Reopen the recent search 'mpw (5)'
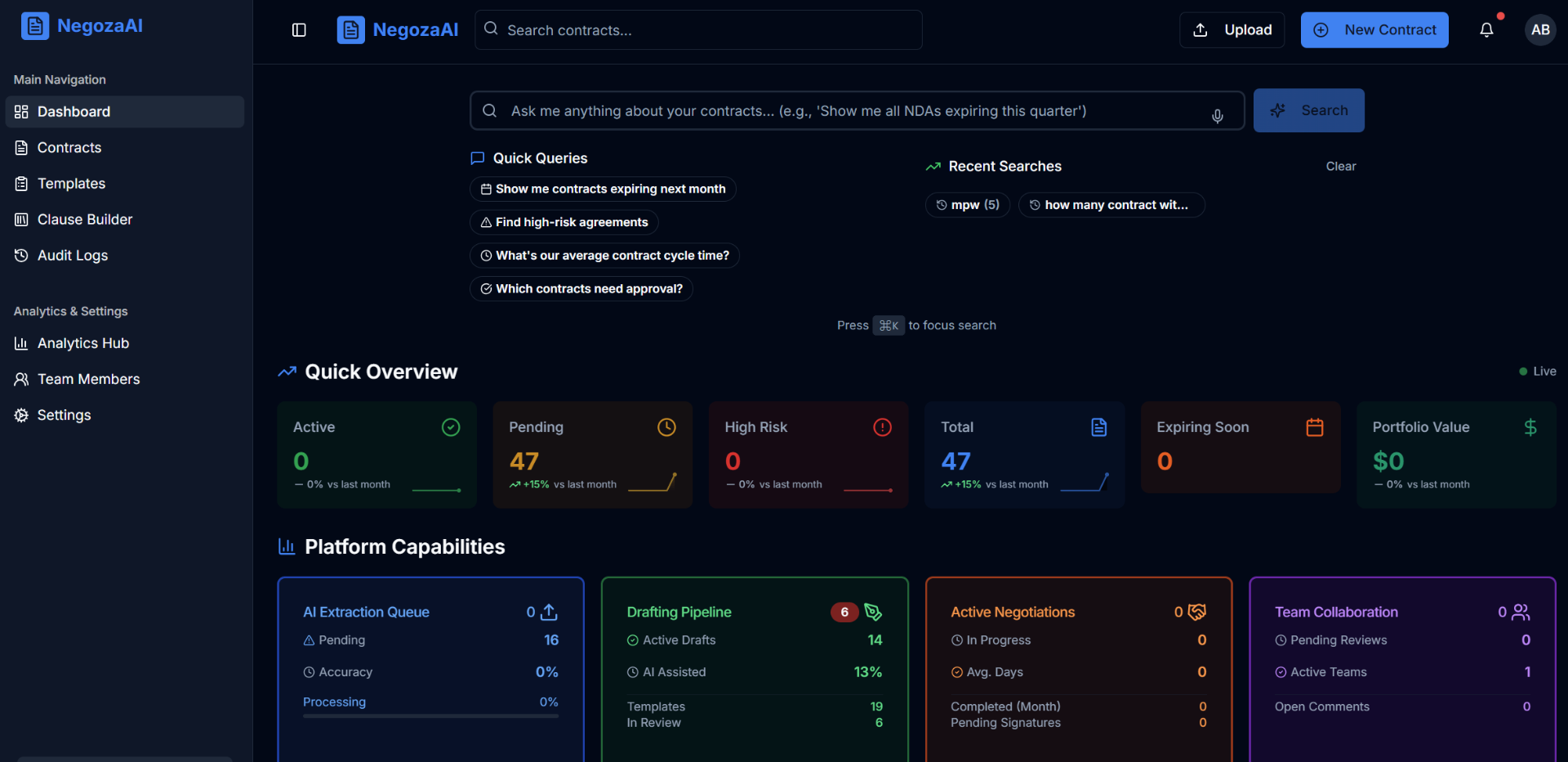 [968, 205]
